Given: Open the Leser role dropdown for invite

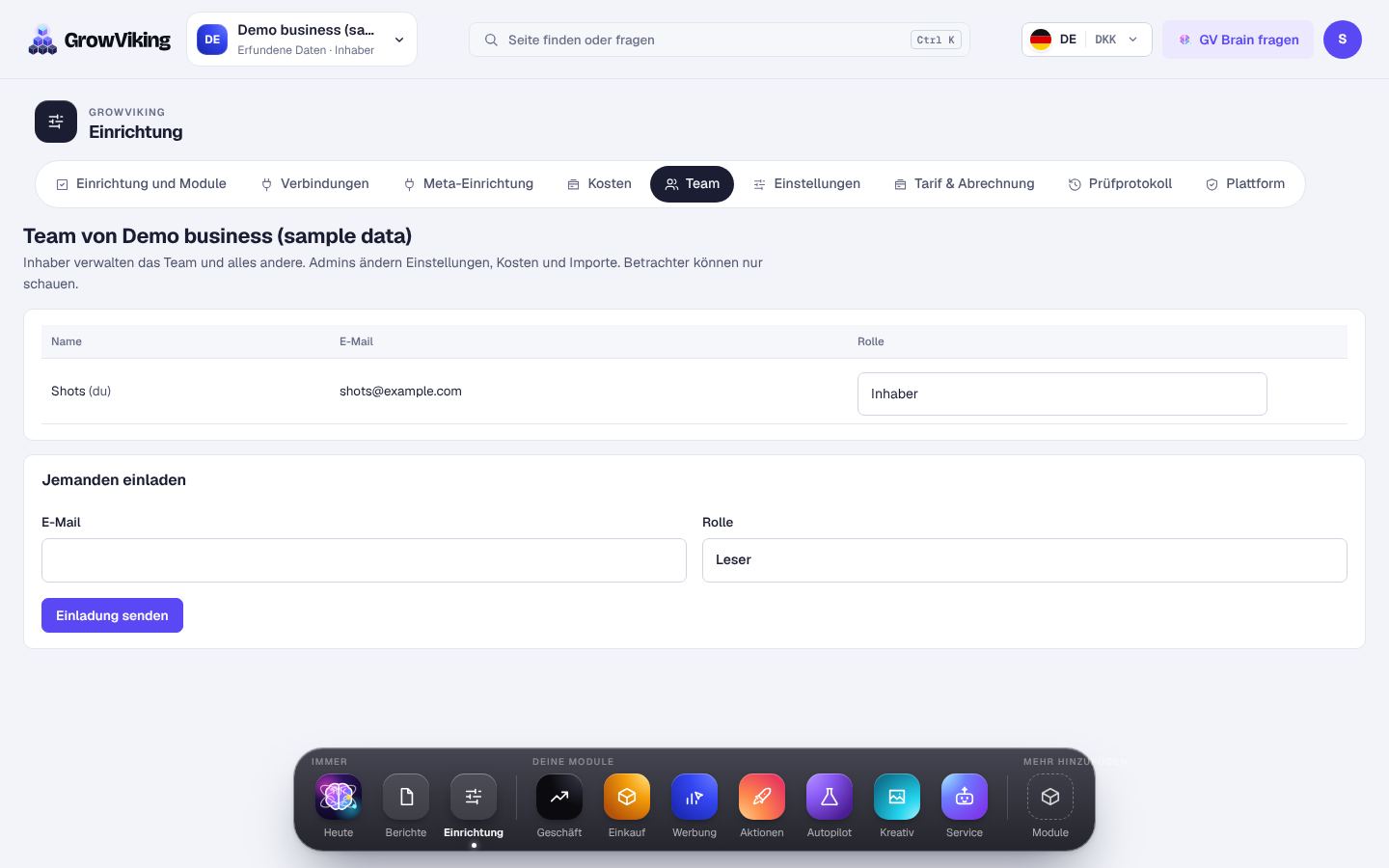Looking at the screenshot, I should click(1024, 560).
